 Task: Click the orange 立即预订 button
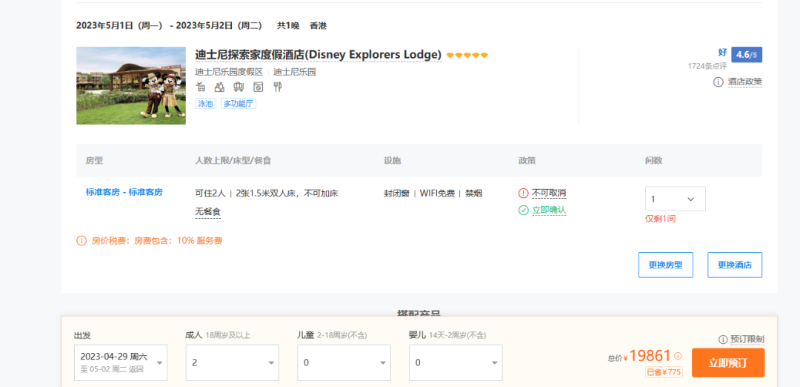click(x=728, y=363)
